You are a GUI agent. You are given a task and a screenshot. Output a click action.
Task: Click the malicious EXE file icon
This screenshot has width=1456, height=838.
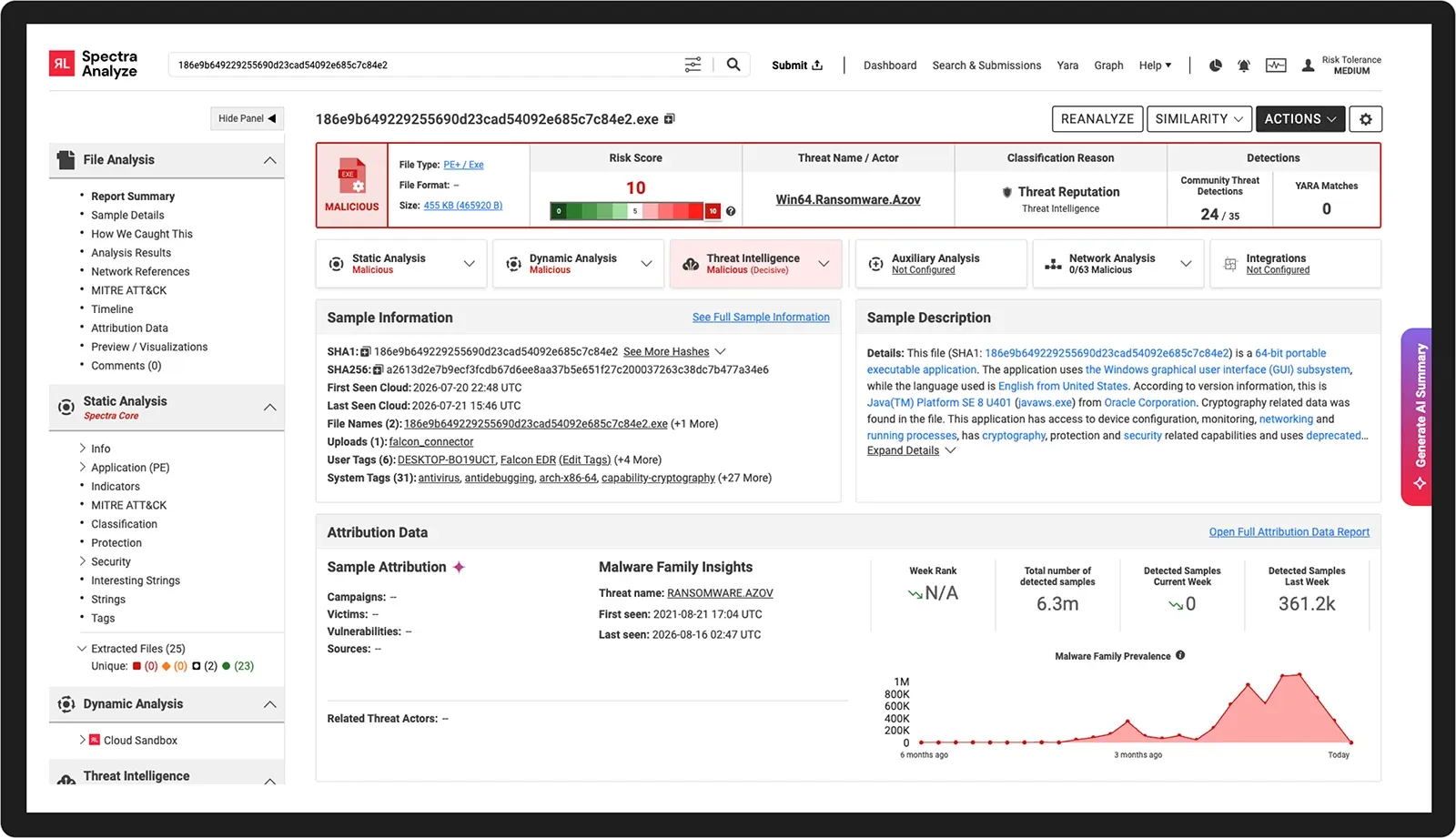pos(352,176)
